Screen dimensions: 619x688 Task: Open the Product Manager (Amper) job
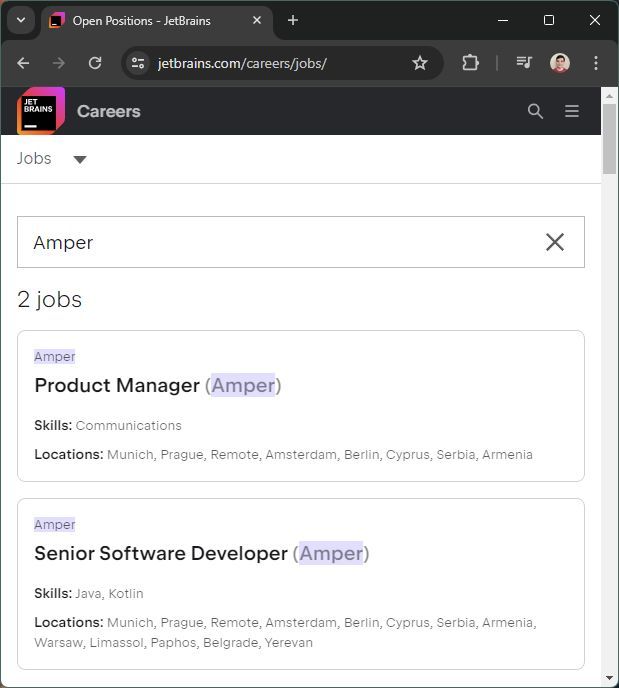[158, 385]
